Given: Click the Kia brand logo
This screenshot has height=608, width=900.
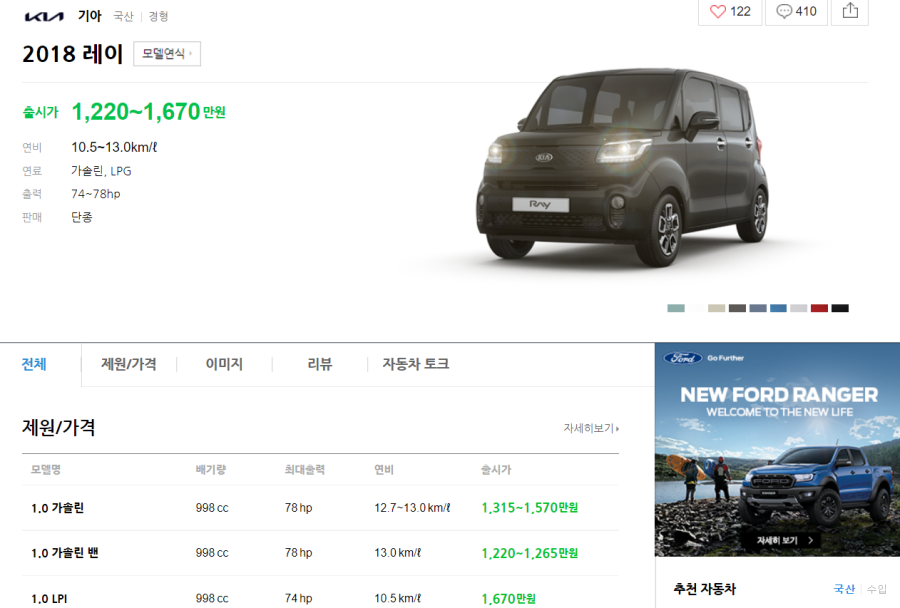Looking at the screenshot, I should coord(44,16).
